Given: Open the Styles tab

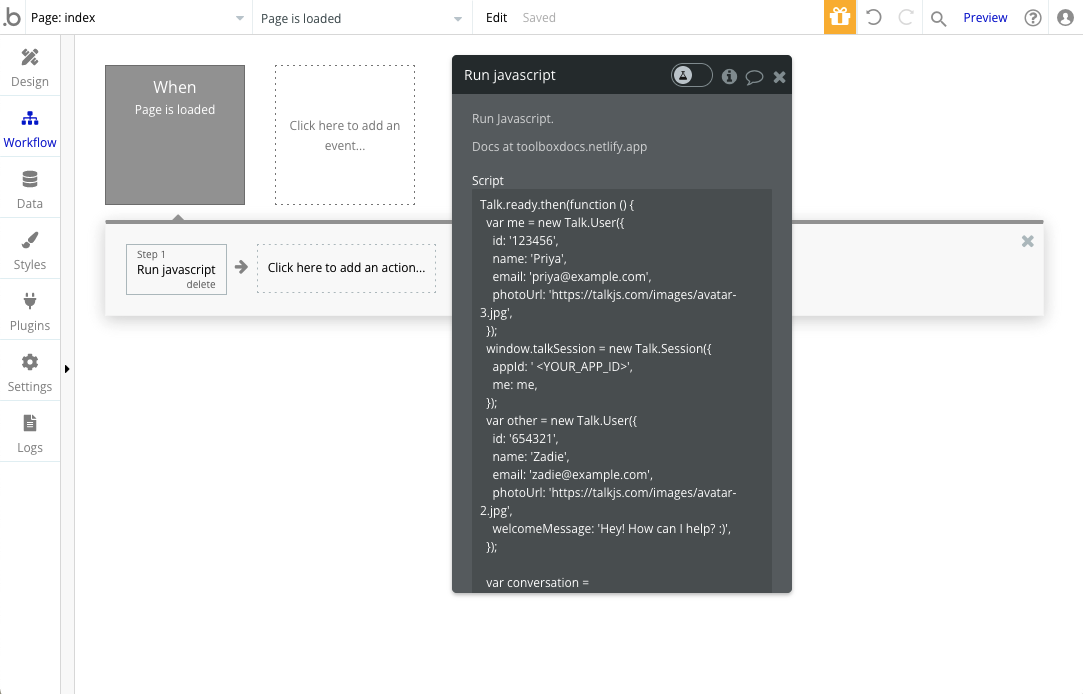Looking at the screenshot, I should [x=30, y=251].
